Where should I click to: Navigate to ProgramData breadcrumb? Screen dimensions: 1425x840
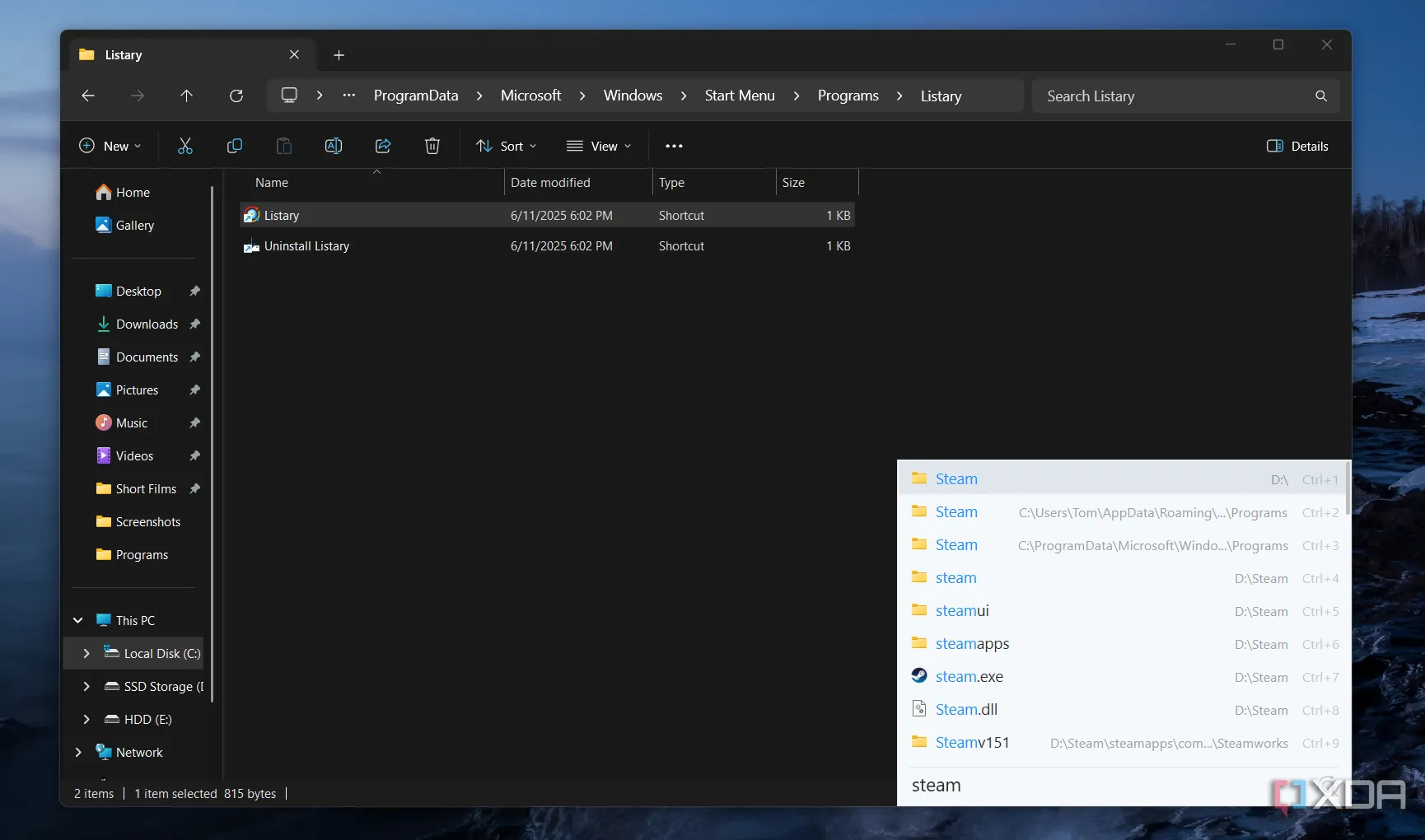pos(416,96)
